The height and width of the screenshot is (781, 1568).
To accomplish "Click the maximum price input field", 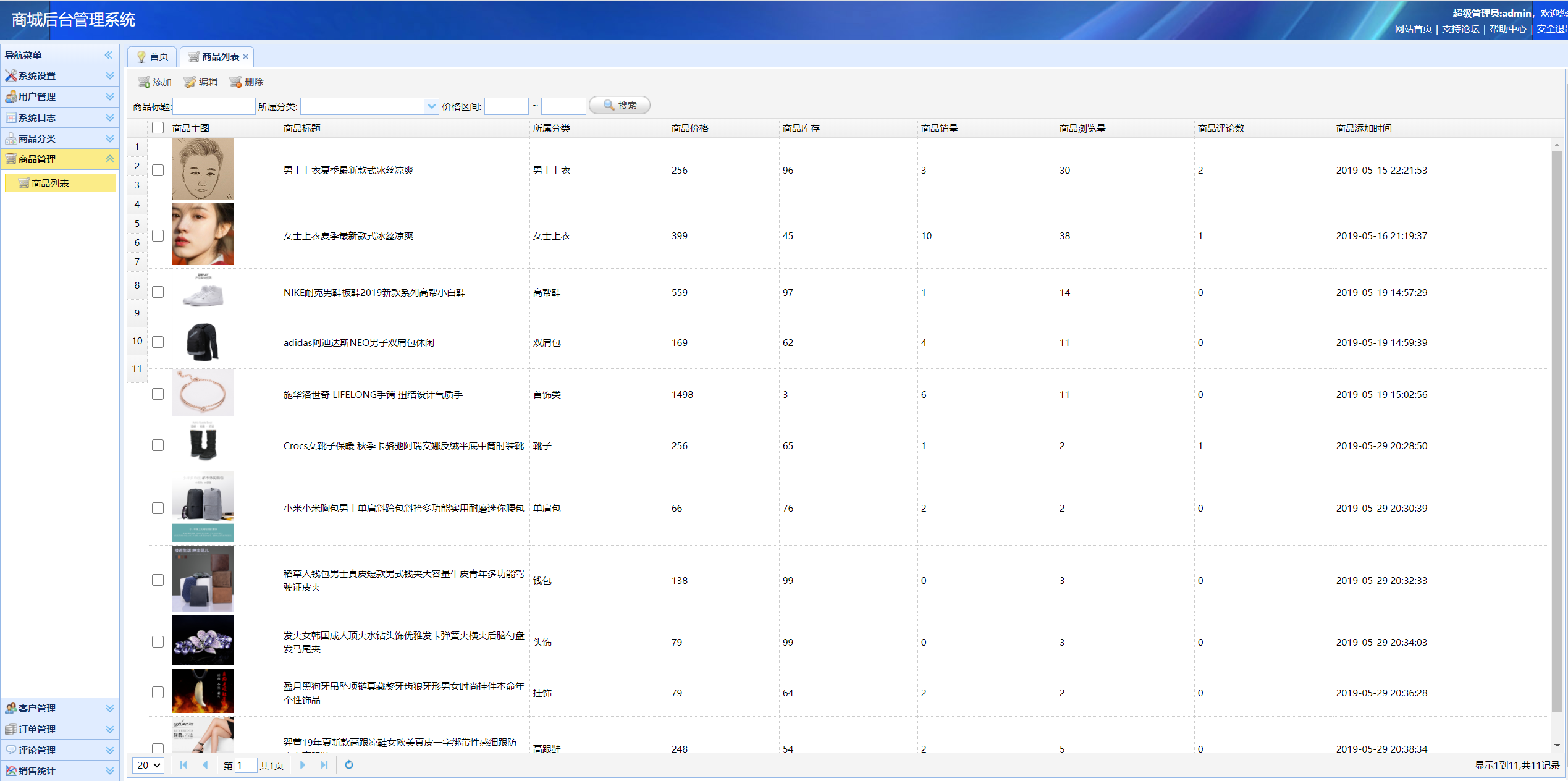I will point(563,106).
